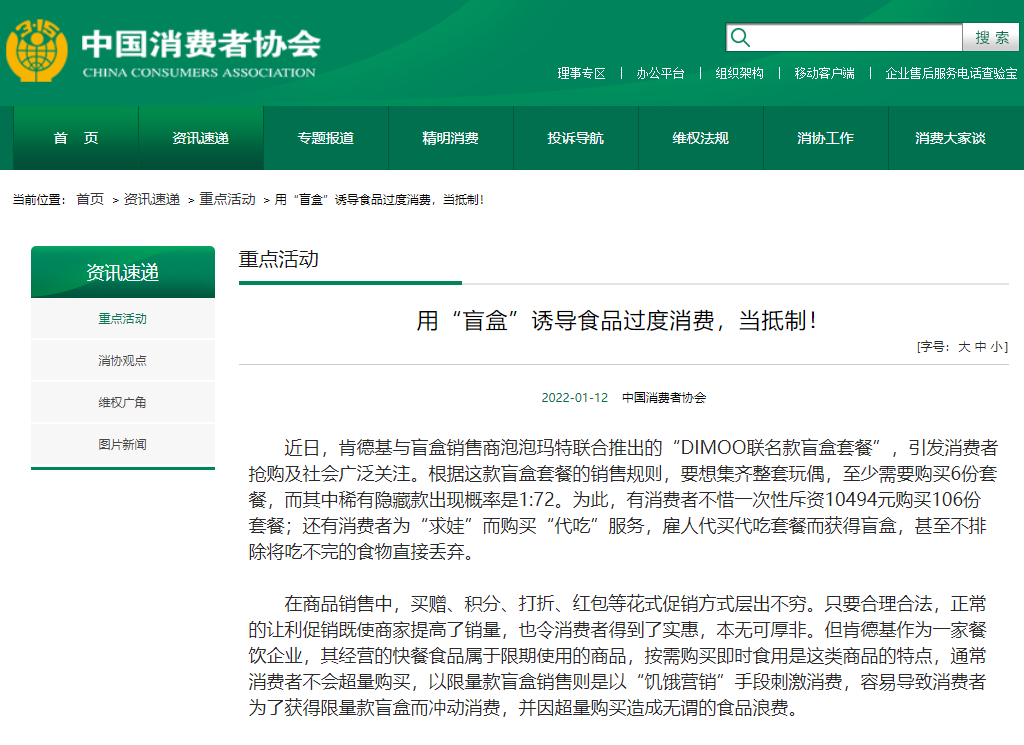
Task: Open 消费大家谈 navigation item
Action: (950, 138)
